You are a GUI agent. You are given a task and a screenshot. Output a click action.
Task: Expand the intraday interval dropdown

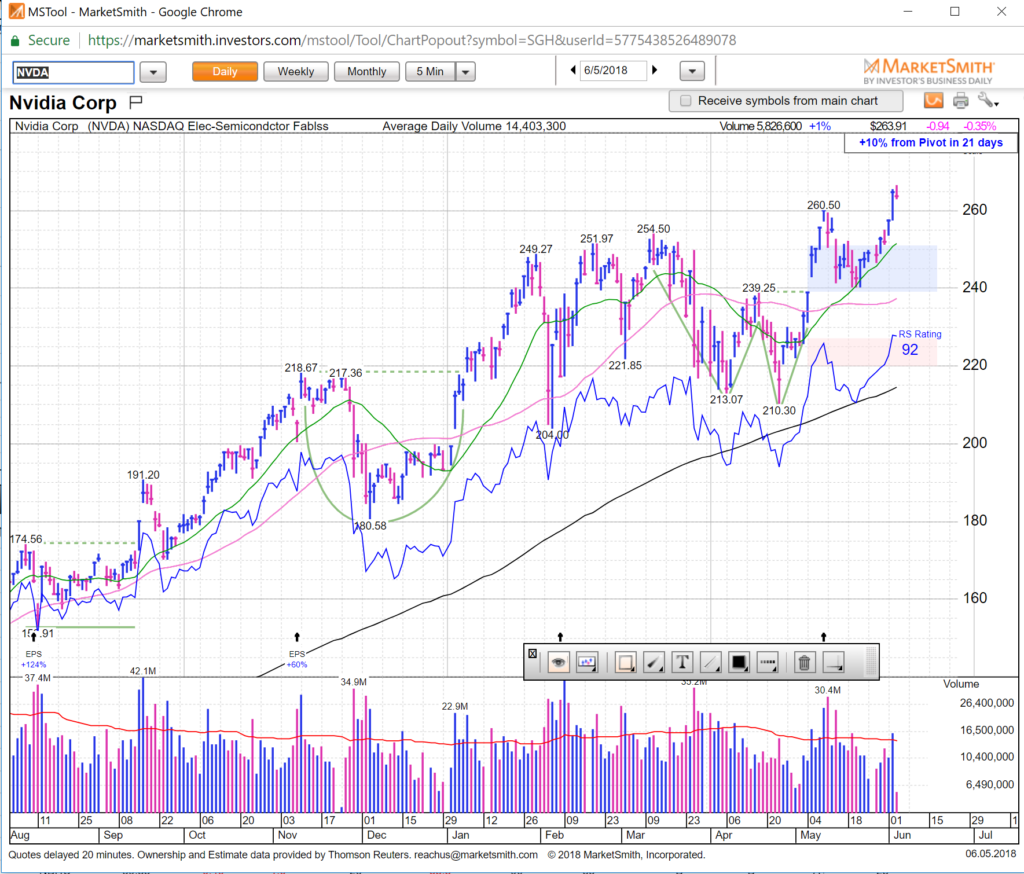(x=466, y=71)
